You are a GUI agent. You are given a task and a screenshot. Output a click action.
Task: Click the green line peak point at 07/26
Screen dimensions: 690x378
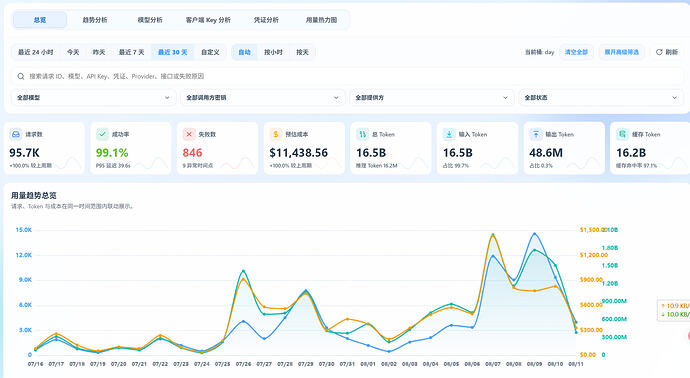243,271
